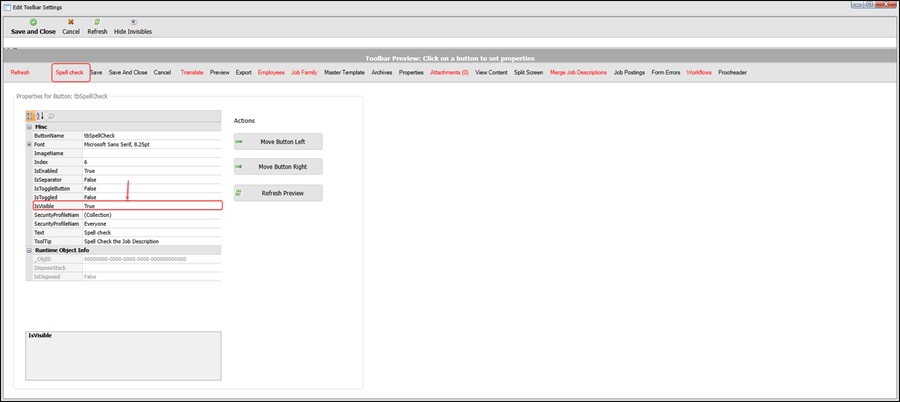Screen dimensions: 900x402
Task: Click the Font value Microsoft Sans Serif, 8.25pt
Action: 152,145
